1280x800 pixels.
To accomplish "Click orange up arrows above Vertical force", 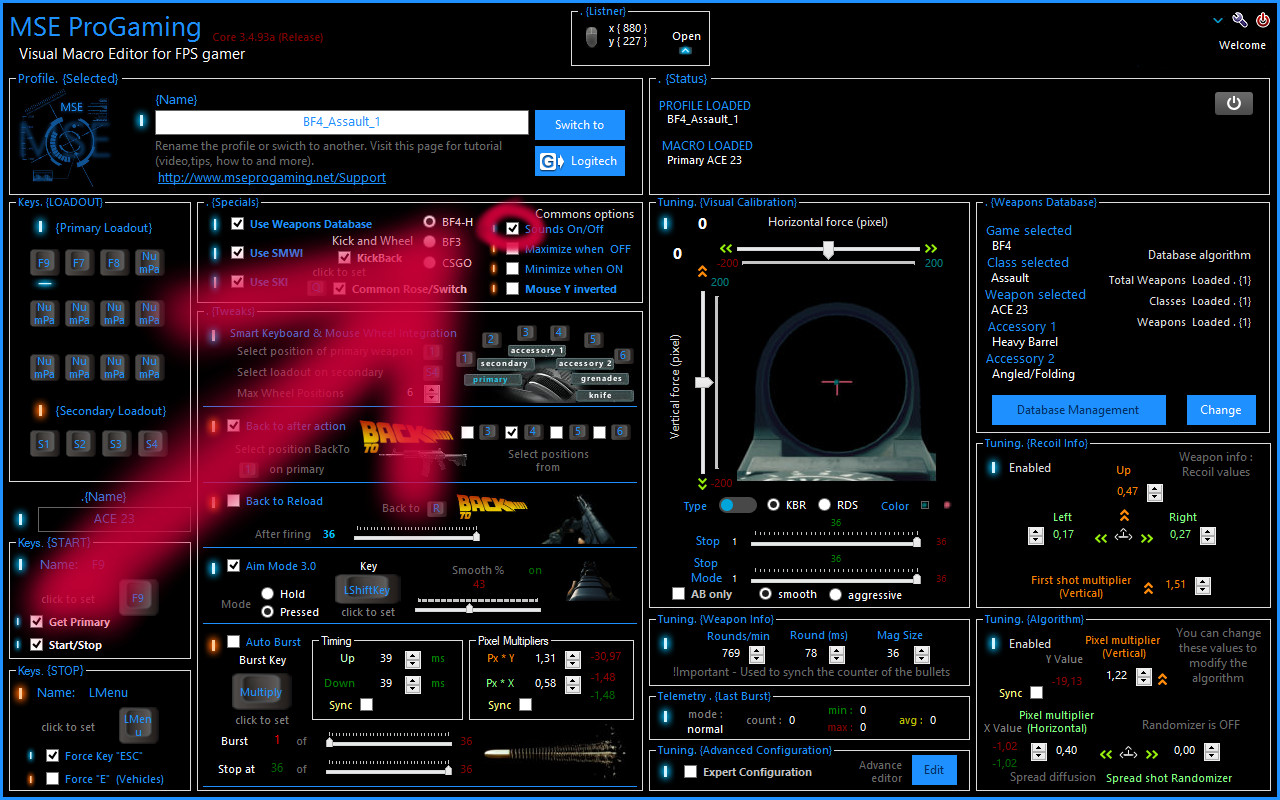I will point(702,270).
